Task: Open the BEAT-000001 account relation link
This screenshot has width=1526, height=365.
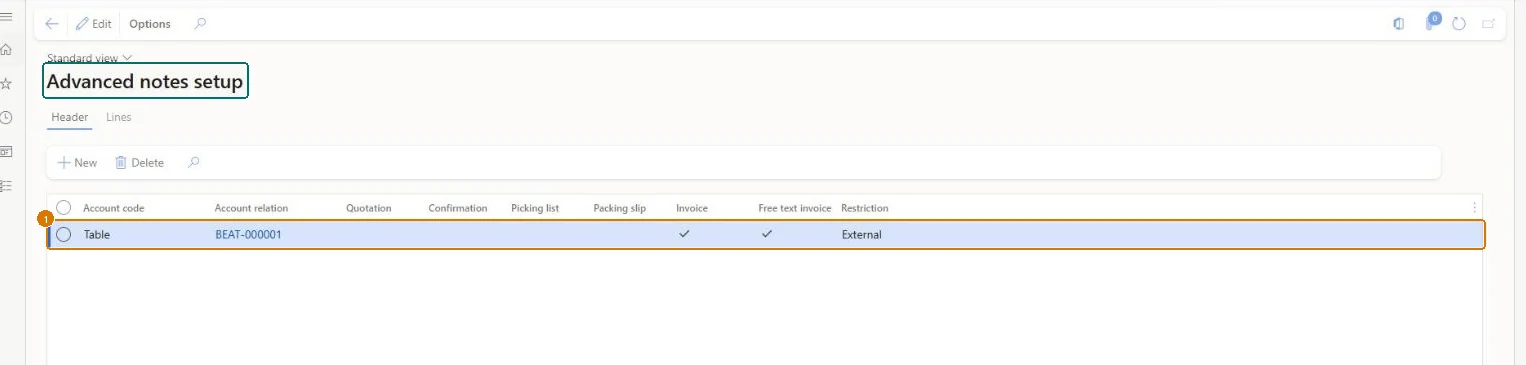Action: click(249, 235)
